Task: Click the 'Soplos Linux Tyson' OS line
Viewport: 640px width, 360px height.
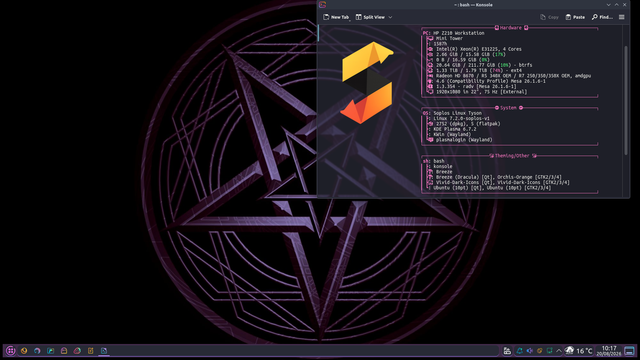Action: pos(457,113)
